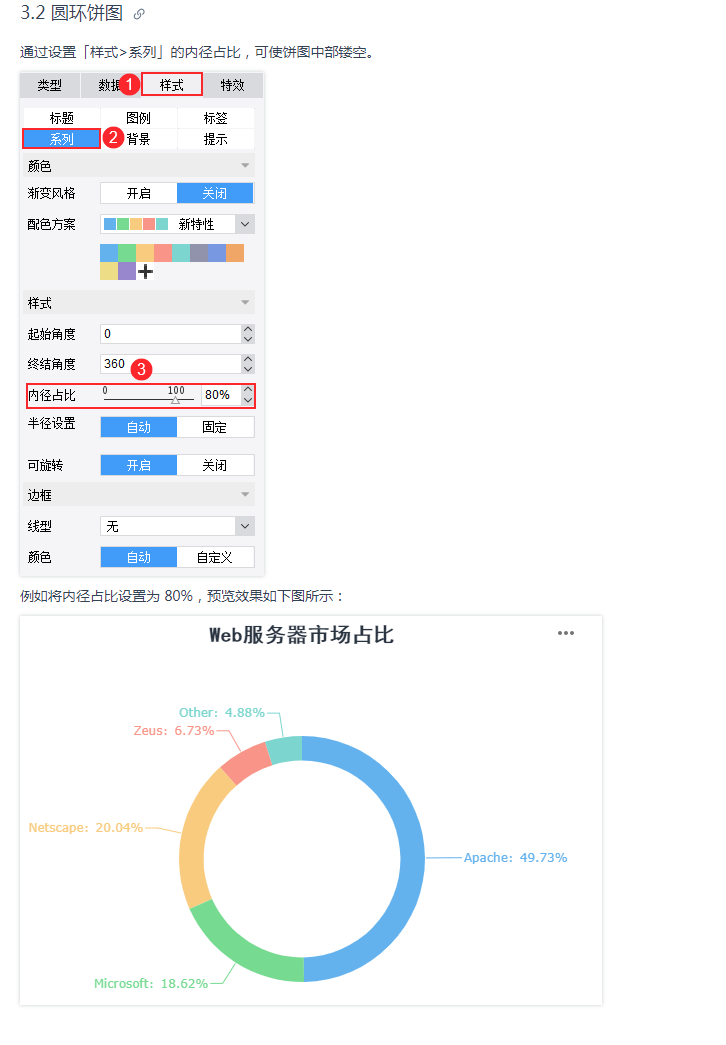
Task: Pick the teal palette swatch
Action: (x=181, y=253)
